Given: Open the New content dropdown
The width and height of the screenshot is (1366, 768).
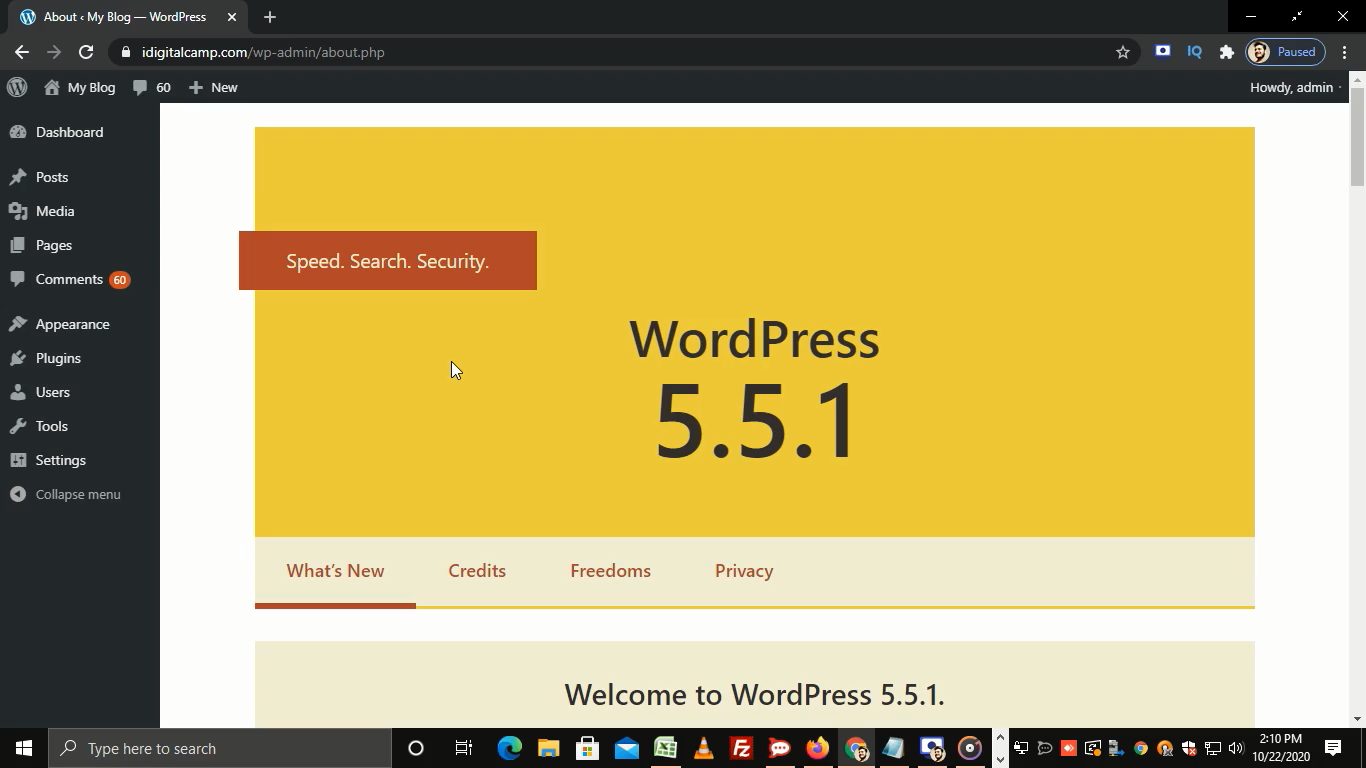Looking at the screenshot, I should pyautogui.click(x=213, y=87).
